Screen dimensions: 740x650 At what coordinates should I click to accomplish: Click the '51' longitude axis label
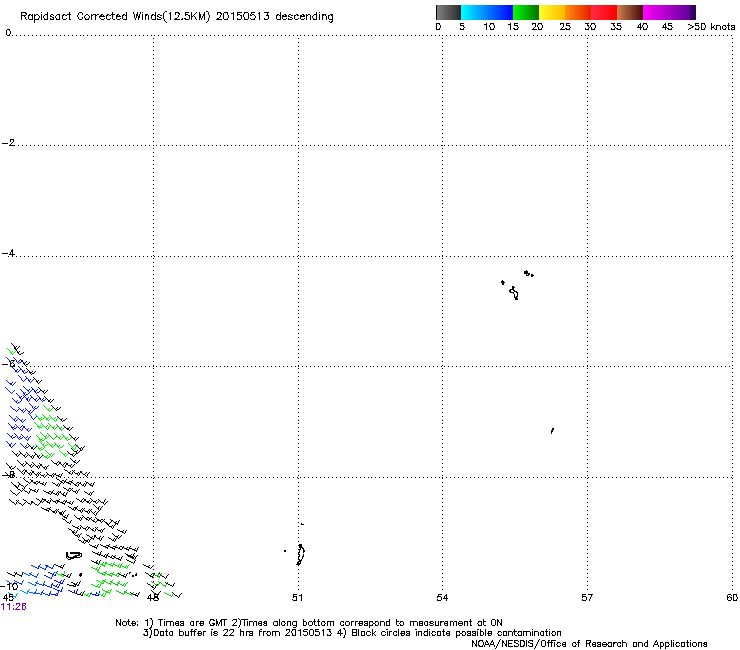tap(297, 598)
